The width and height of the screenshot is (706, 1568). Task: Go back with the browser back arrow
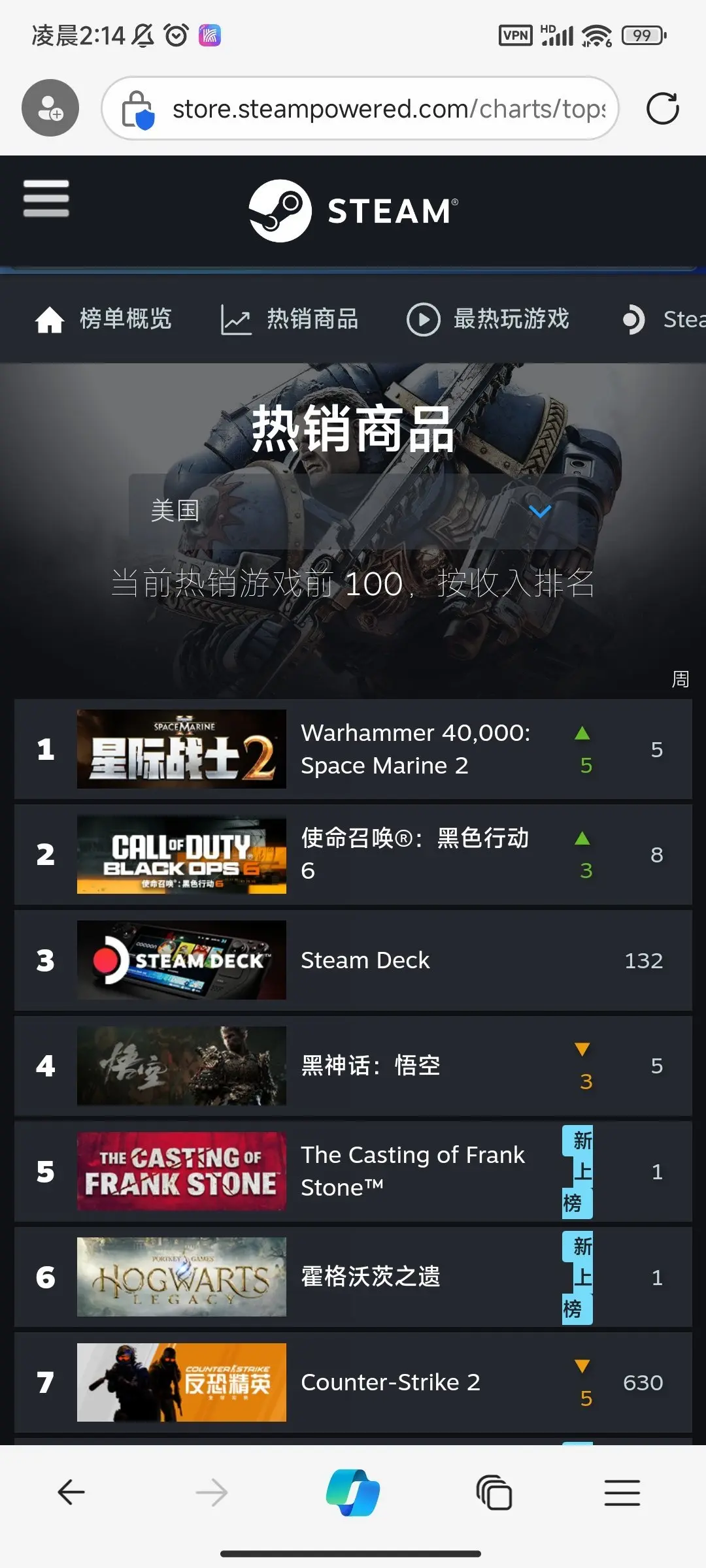pyautogui.click(x=71, y=1493)
